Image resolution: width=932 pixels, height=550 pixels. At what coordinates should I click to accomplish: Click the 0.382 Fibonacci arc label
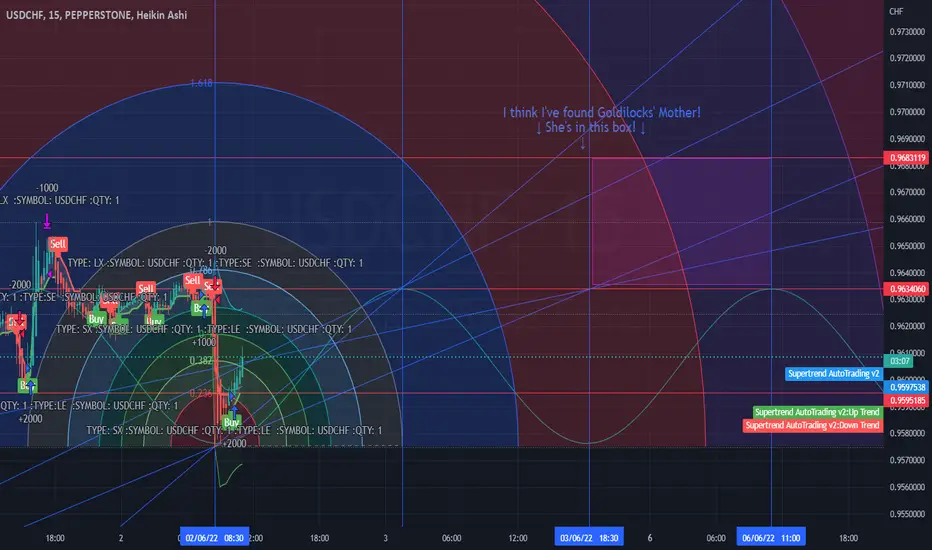201,361
